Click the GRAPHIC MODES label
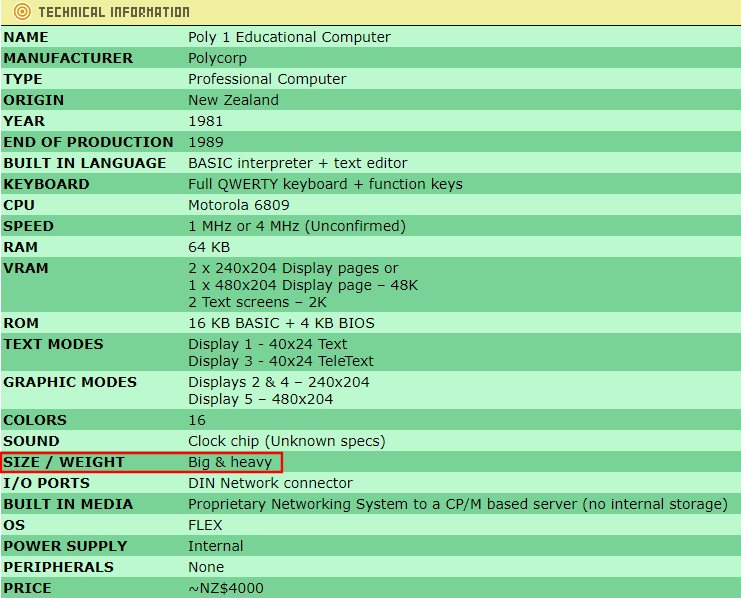The width and height of the screenshot is (741, 598). [x=70, y=382]
